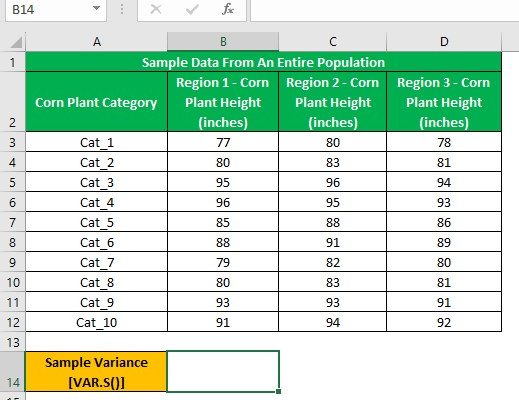
Task: Select row 3 header
Action: [12, 142]
